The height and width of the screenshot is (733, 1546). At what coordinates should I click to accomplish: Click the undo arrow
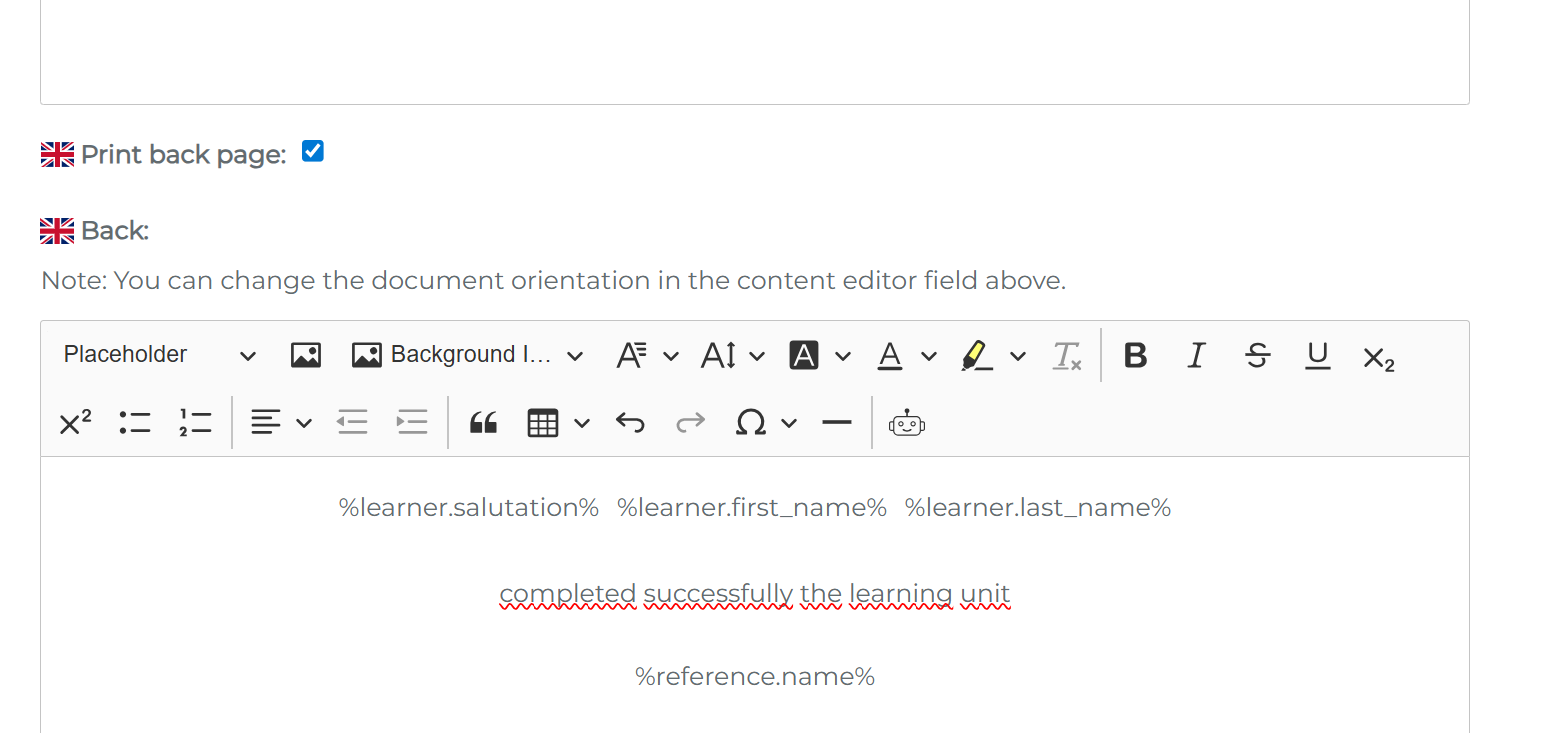click(630, 423)
